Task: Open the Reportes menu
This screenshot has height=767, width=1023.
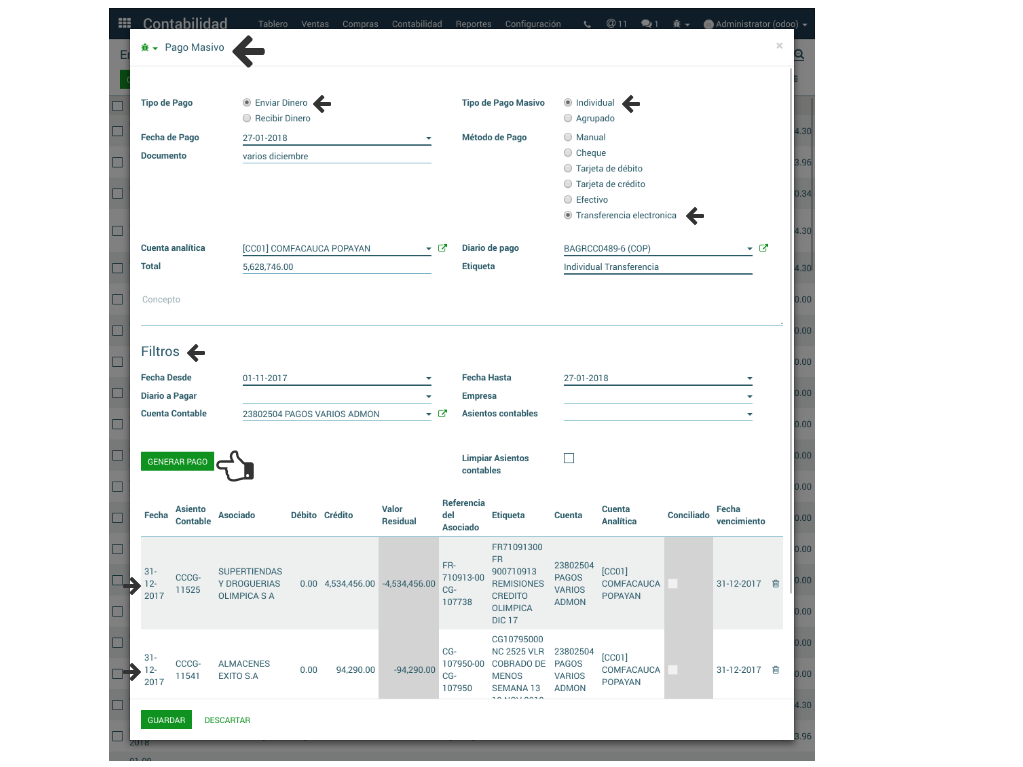Action: [473, 23]
